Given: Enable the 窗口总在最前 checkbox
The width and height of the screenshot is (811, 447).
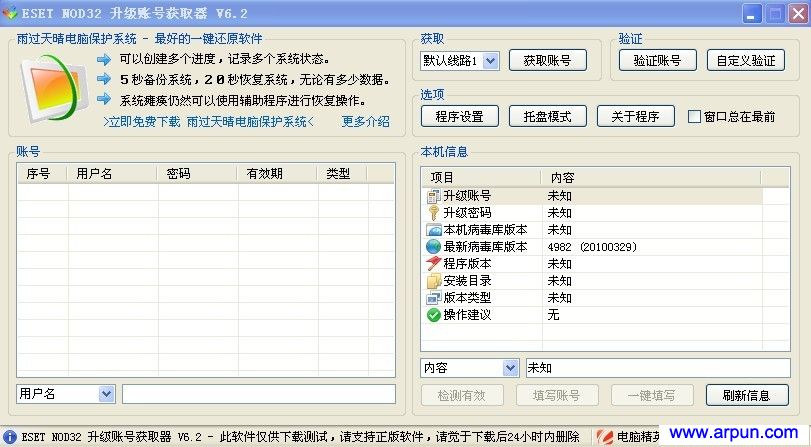Looking at the screenshot, I should [694, 116].
